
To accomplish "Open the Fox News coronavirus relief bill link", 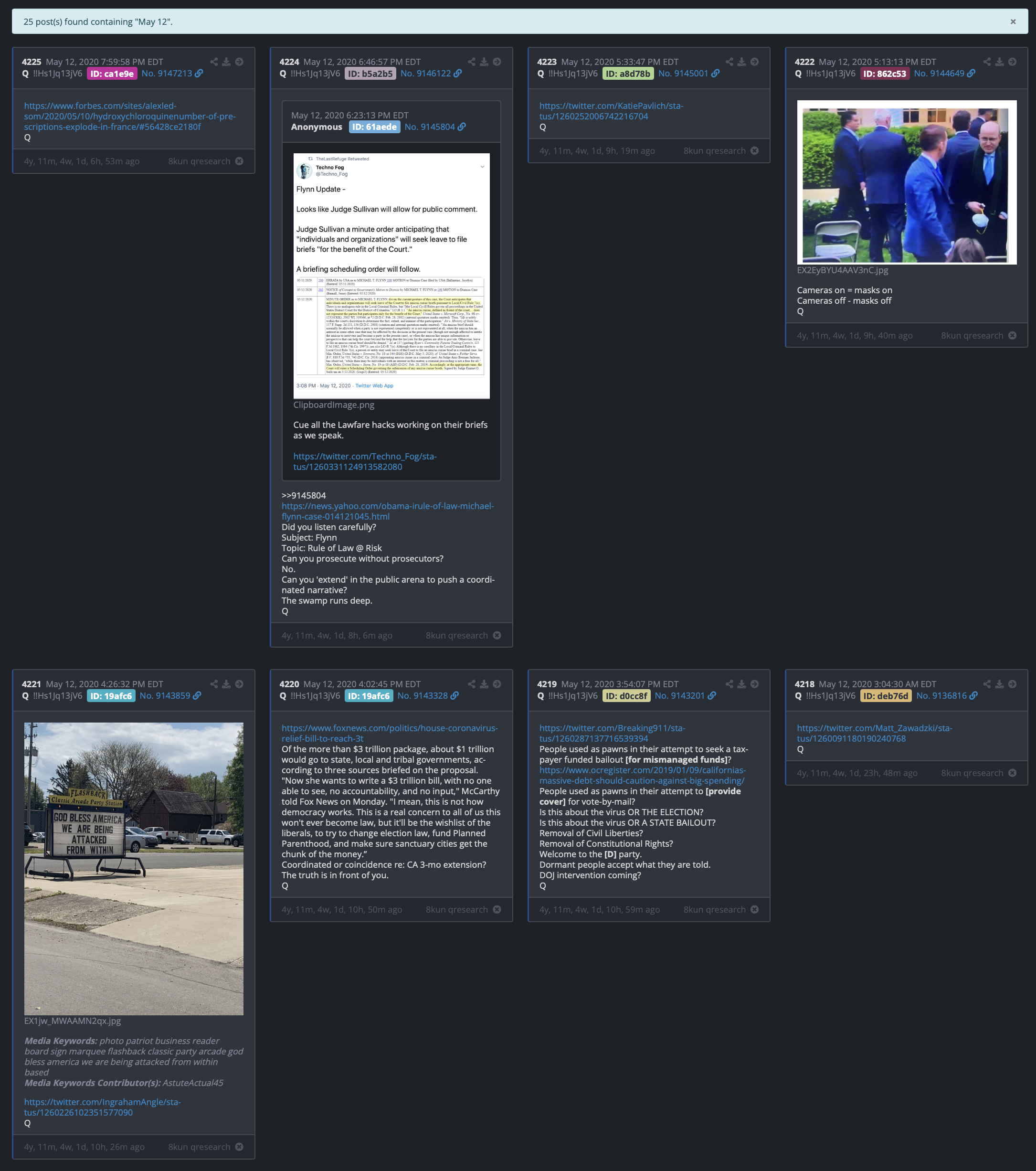I will (390, 733).
